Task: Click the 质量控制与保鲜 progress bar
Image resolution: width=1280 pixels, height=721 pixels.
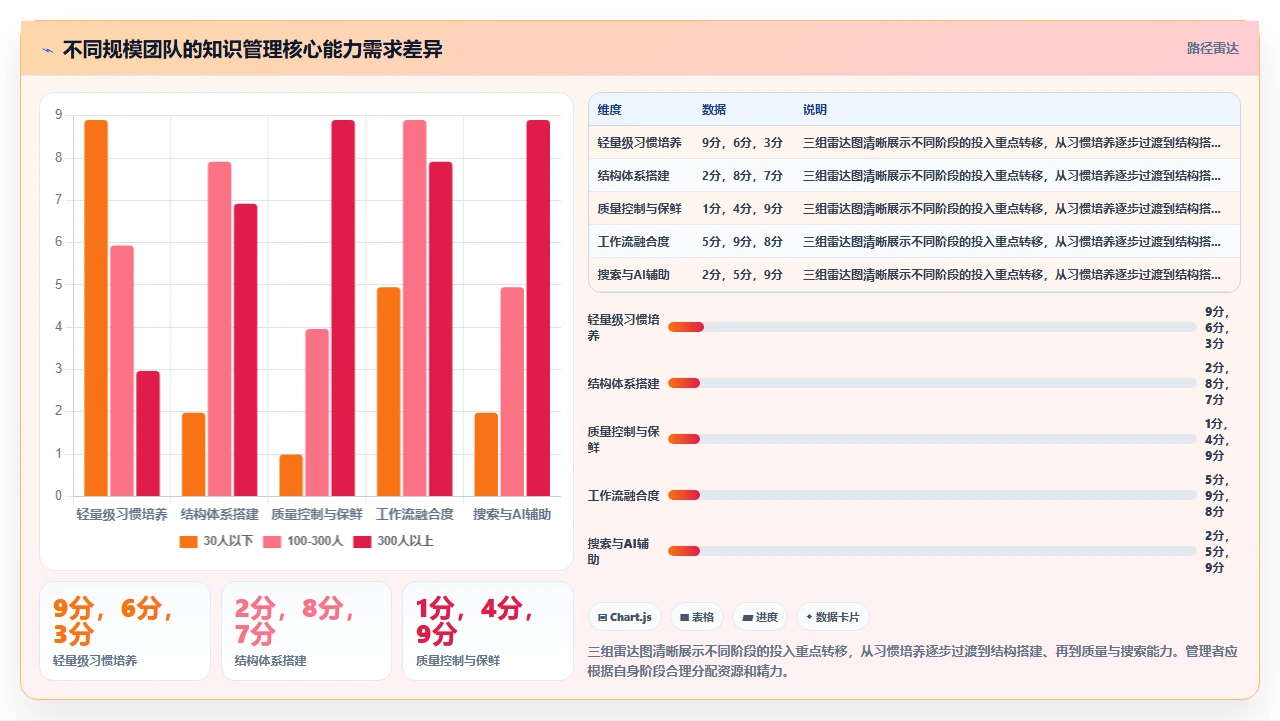Action: 932,439
